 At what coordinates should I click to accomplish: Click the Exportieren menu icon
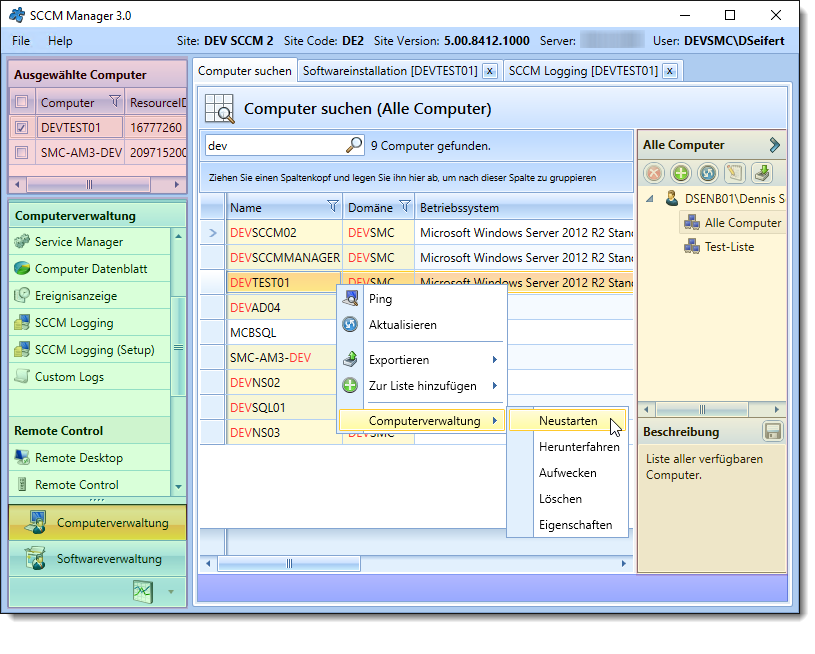point(350,359)
